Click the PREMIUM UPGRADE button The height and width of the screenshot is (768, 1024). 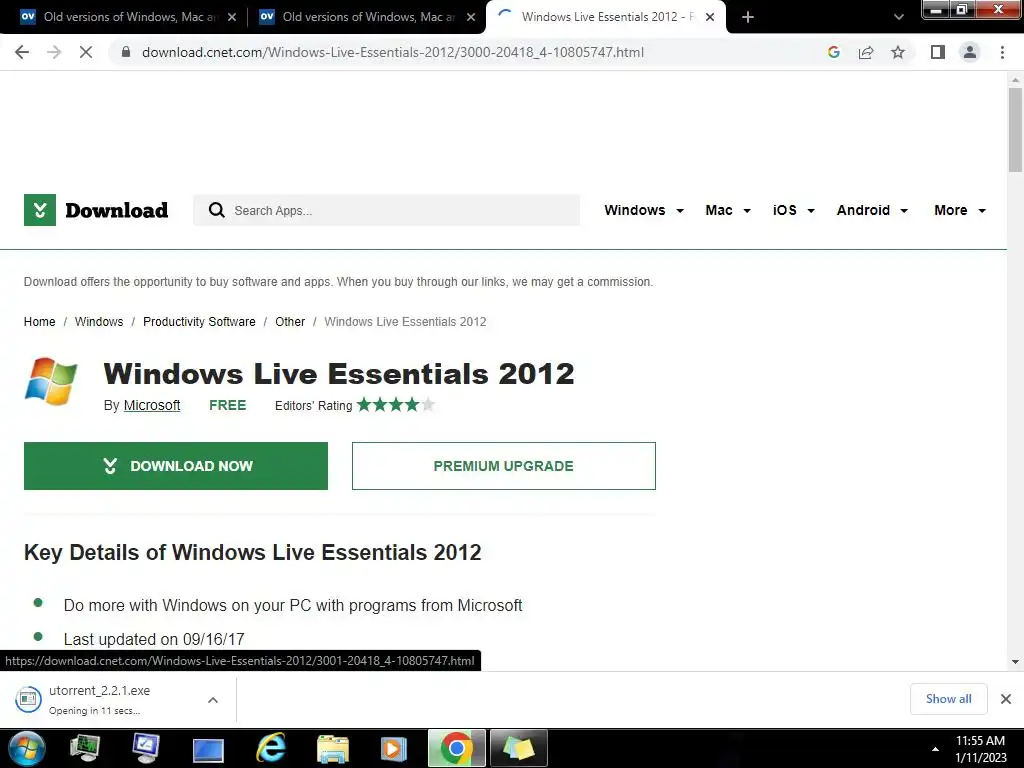click(x=504, y=466)
